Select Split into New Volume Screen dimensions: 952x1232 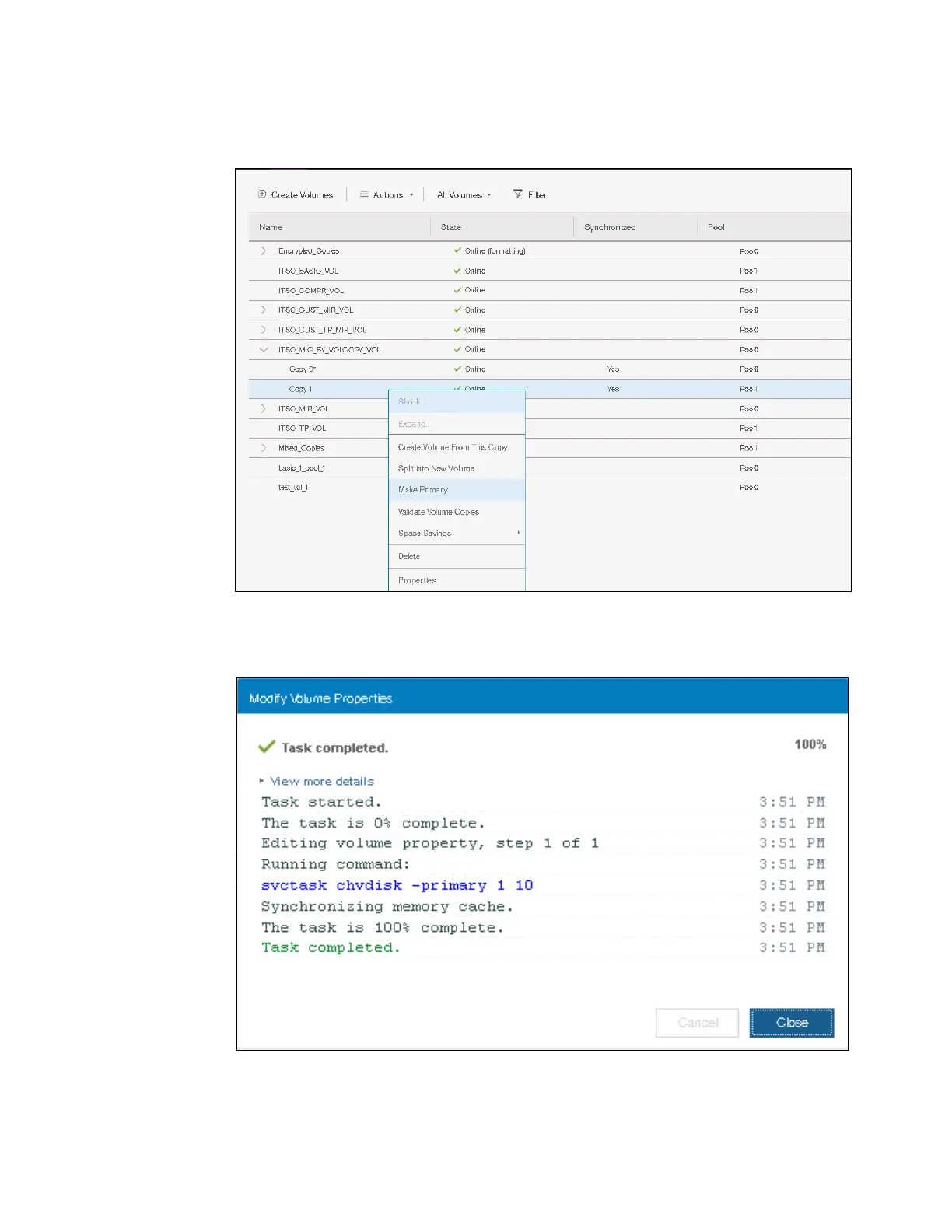436,469
